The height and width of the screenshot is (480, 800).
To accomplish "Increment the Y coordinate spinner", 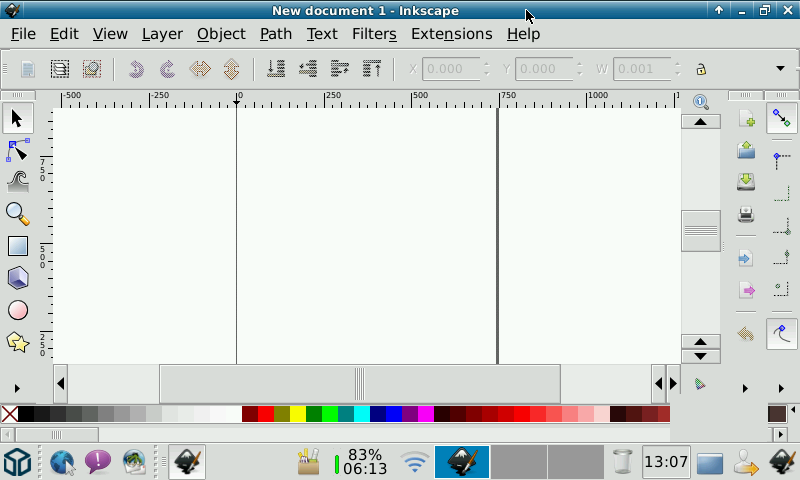I will 580,65.
